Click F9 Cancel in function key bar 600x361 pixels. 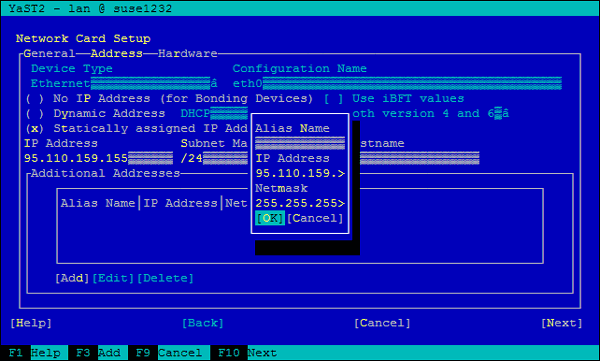click(x=169, y=353)
